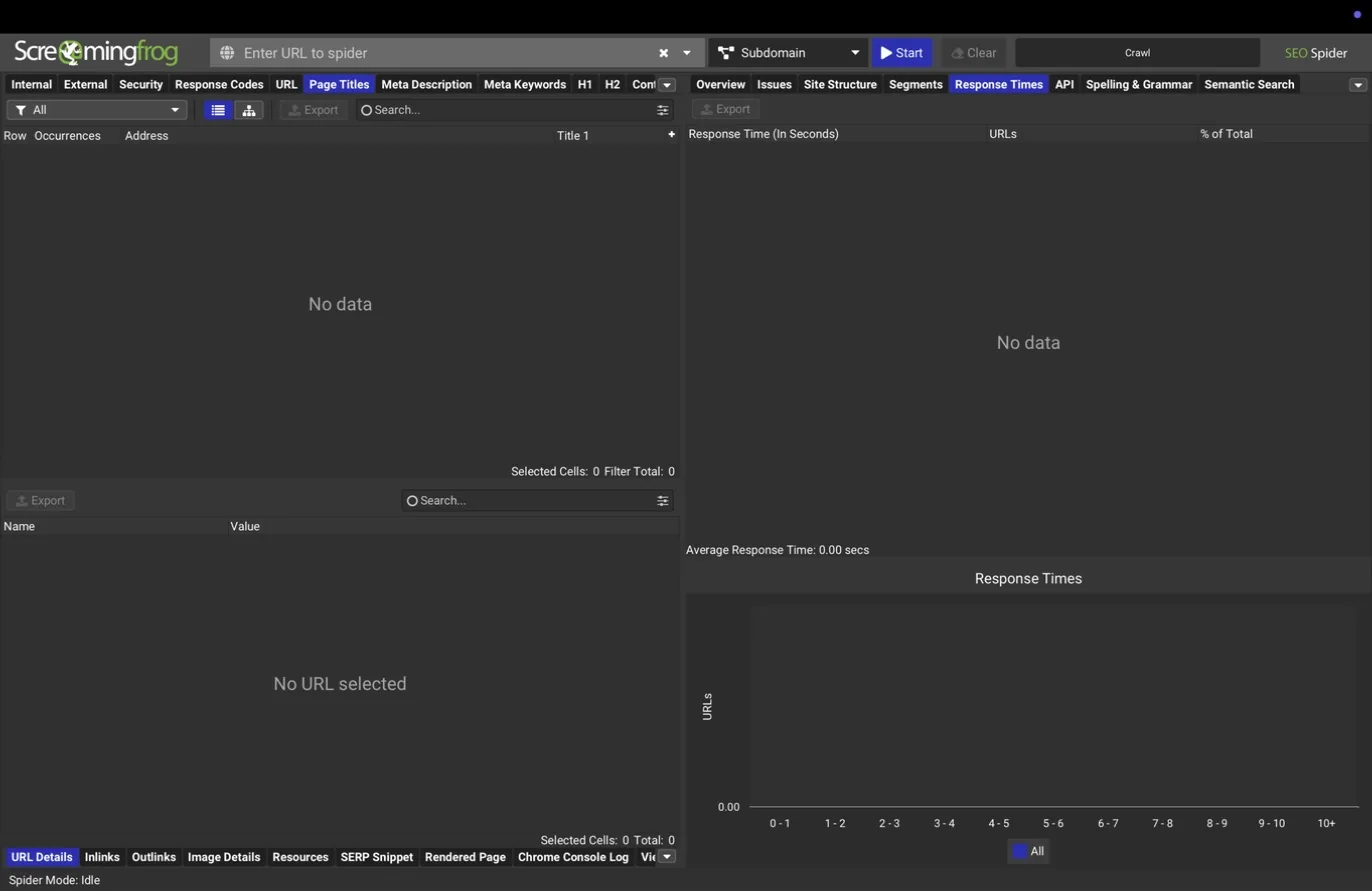The height and width of the screenshot is (891, 1372).
Task: Open the Inlinks bottom tab
Action: (x=102, y=858)
